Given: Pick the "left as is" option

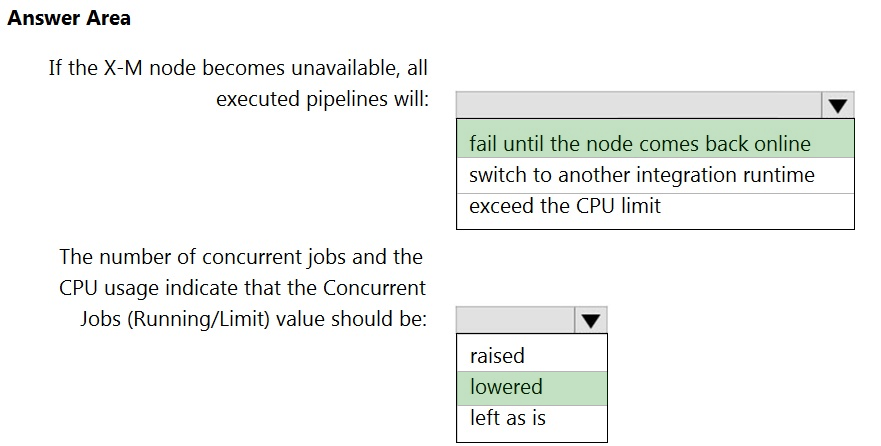Looking at the screenshot, I should point(508,418).
